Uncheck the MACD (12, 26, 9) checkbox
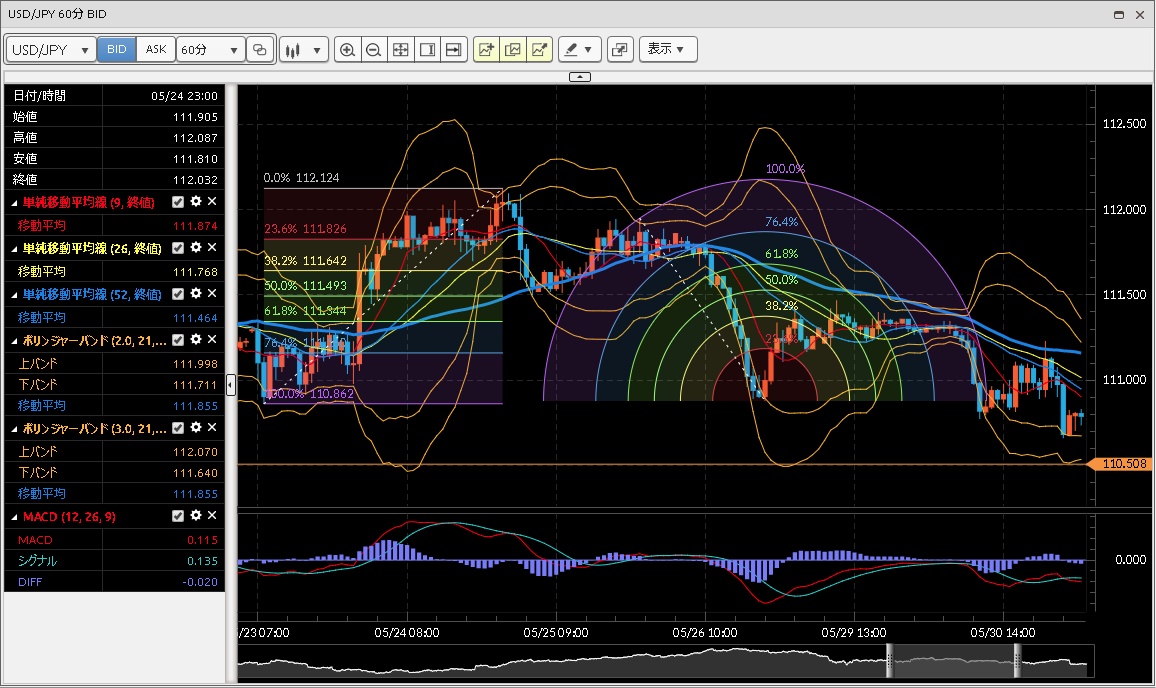 (x=178, y=516)
